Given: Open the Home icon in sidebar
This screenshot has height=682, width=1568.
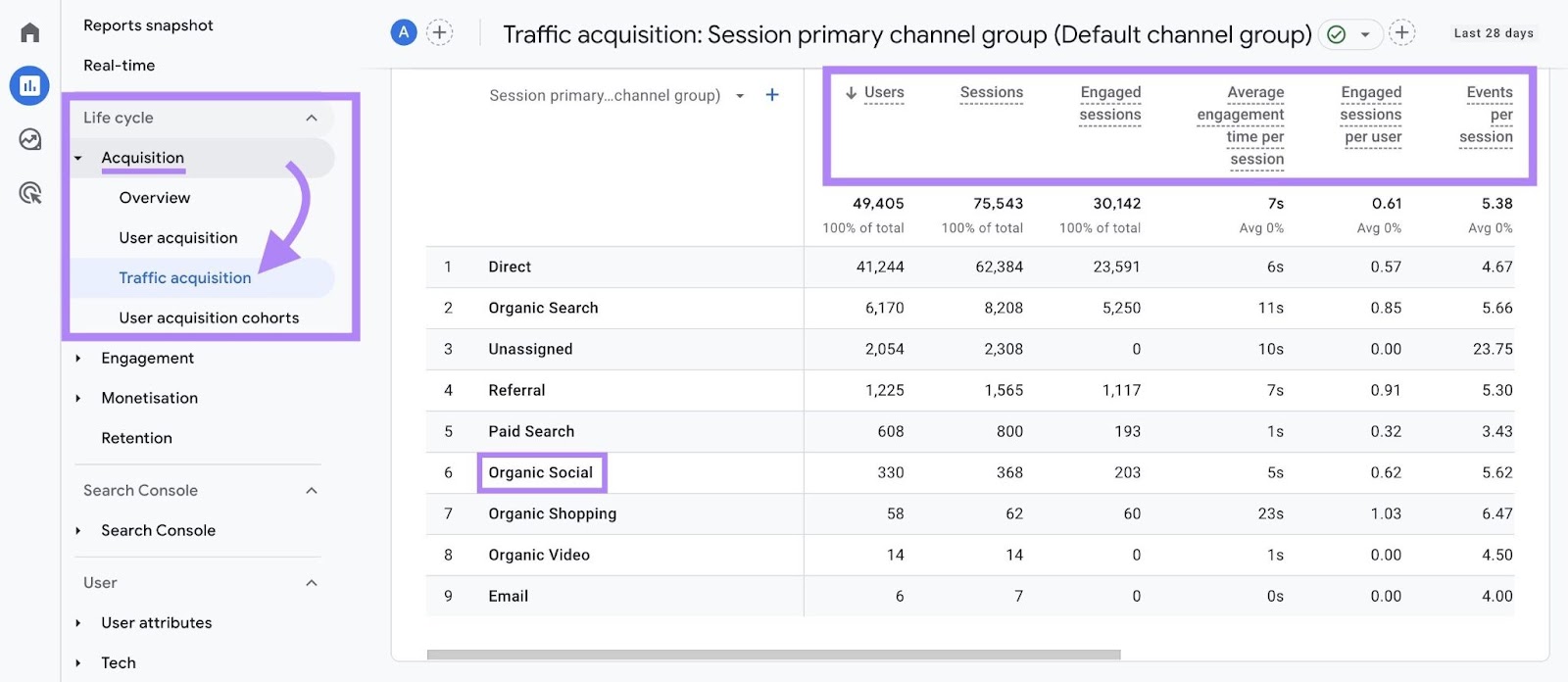Looking at the screenshot, I should [30, 33].
